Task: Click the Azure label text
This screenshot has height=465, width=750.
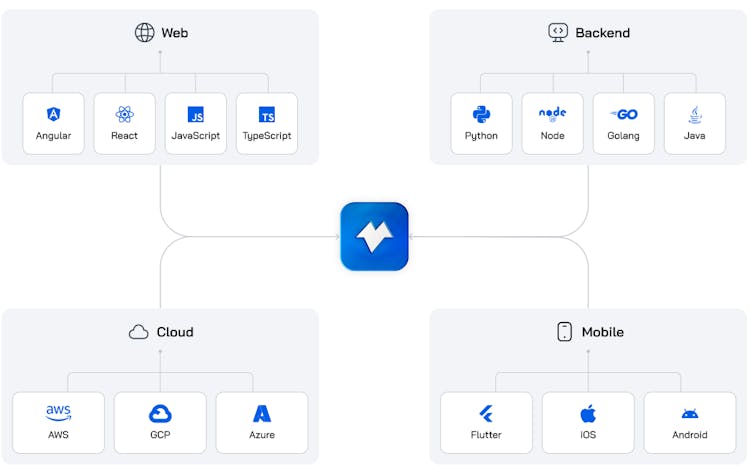Action: (x=262, y=435)
